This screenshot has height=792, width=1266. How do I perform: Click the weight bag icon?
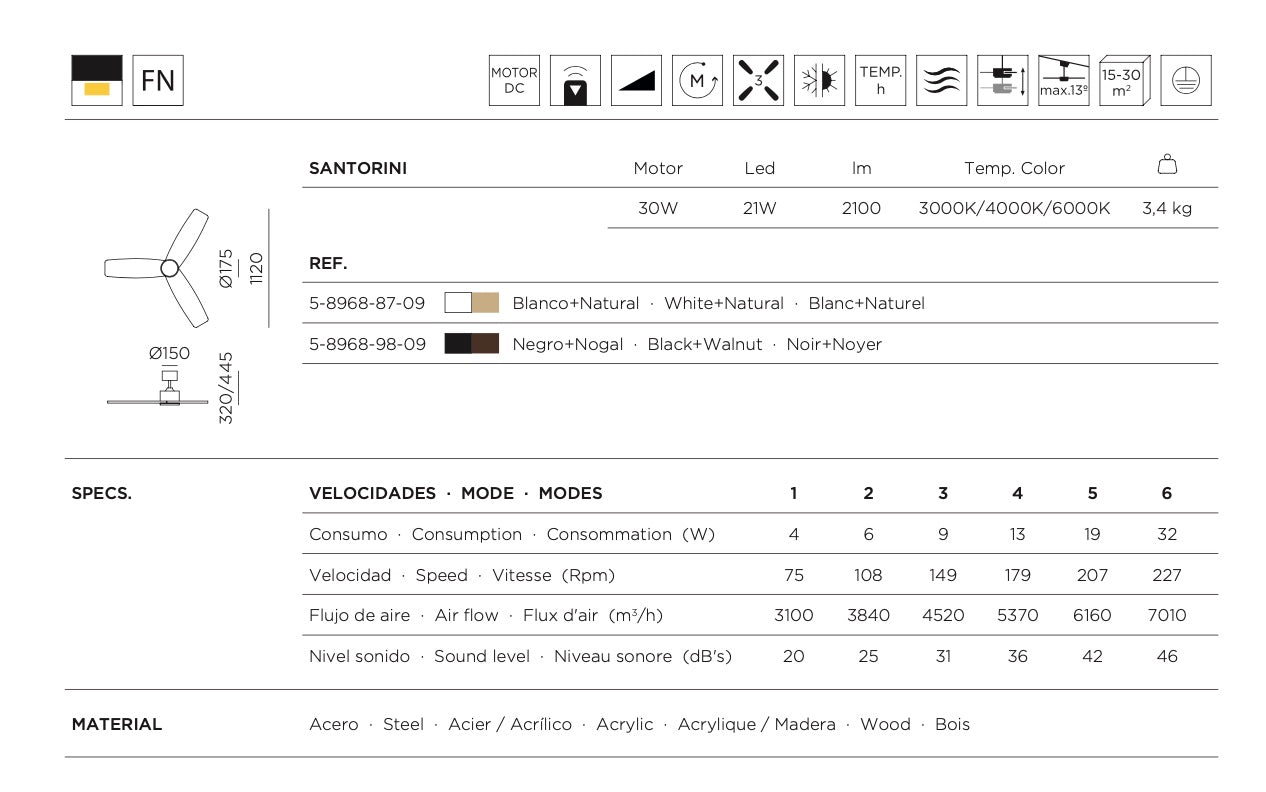[1167, 165]
